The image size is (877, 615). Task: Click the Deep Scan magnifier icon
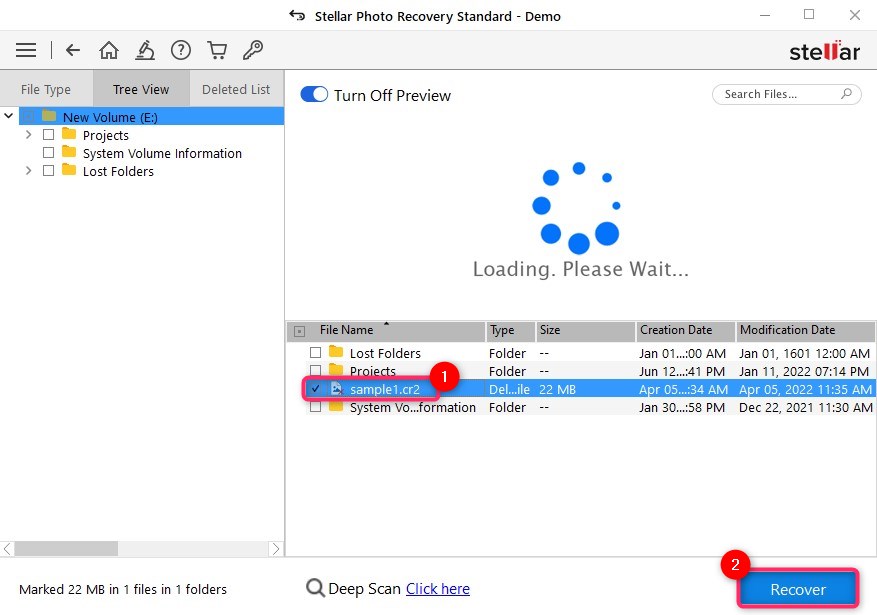tap(315, 588)
